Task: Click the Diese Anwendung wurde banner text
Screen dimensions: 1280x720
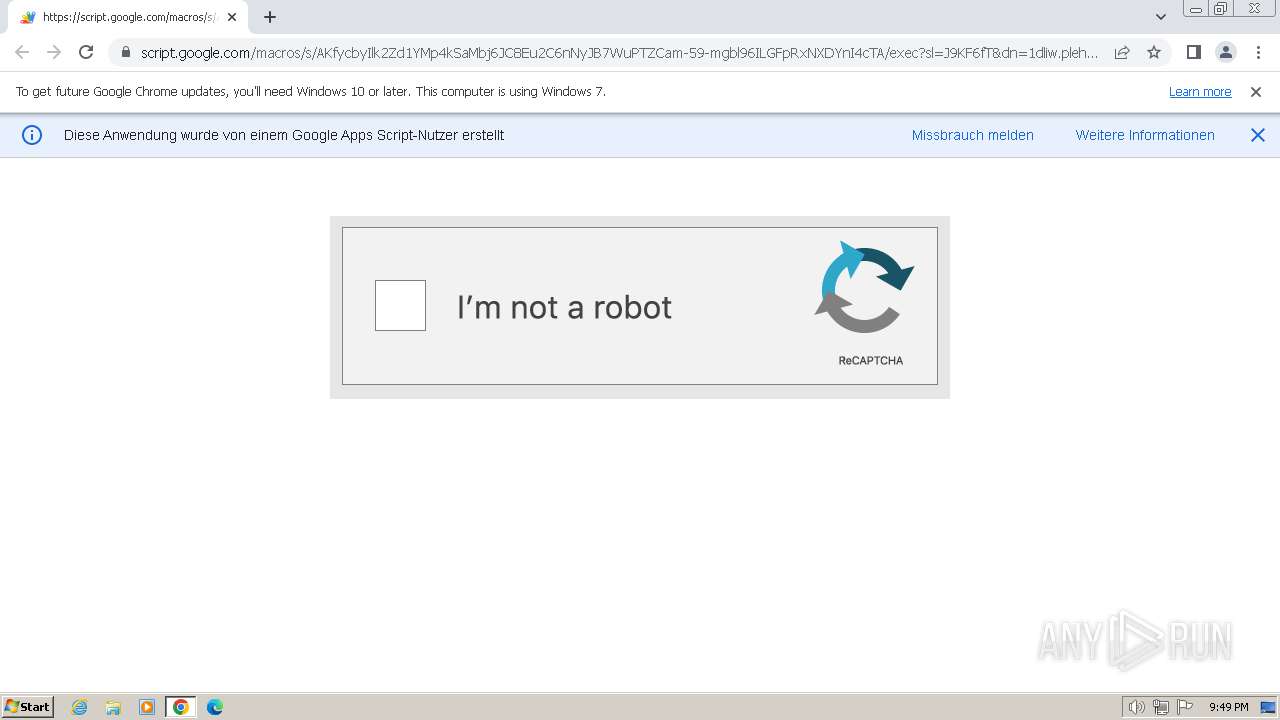Action: click(x=284, y=135)
